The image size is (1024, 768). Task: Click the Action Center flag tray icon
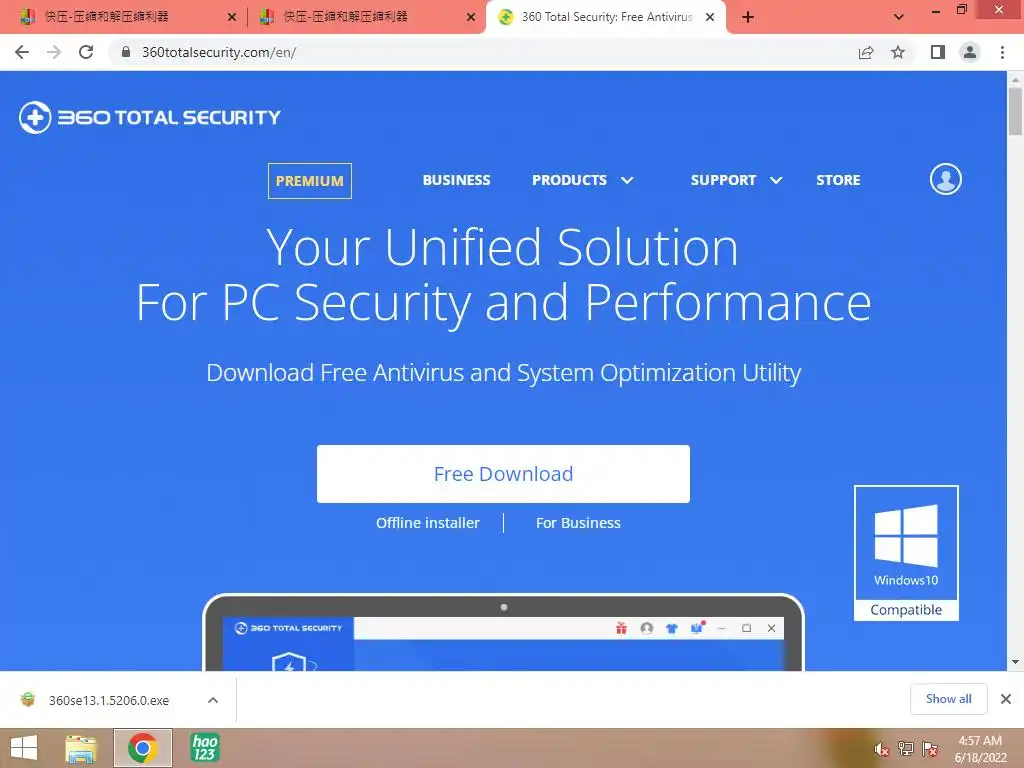[x=929, y=749]
